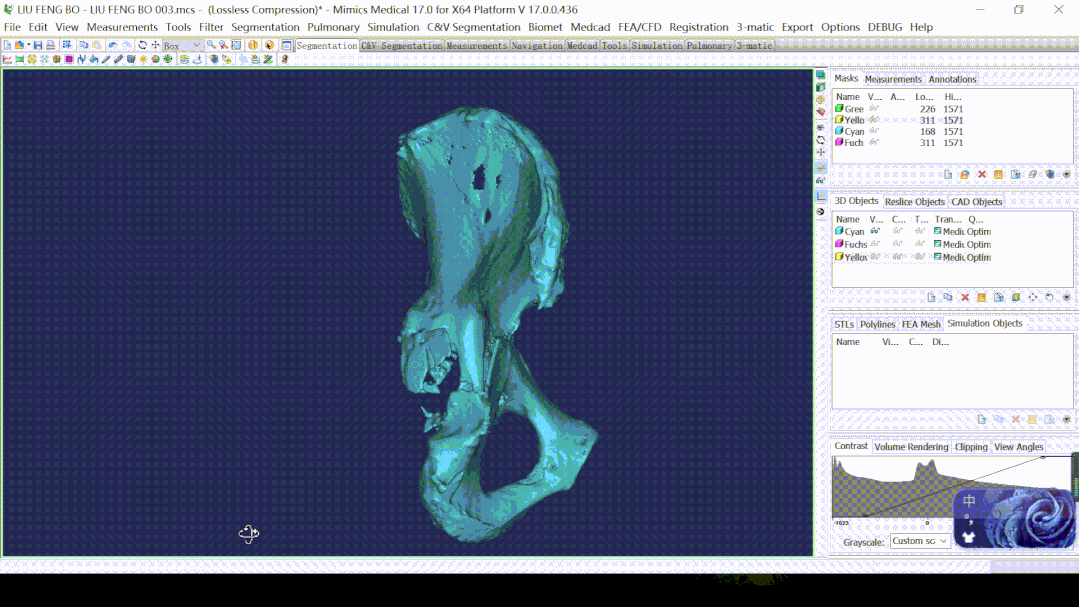Open the Box selection mode dropdown

(196, 46)
